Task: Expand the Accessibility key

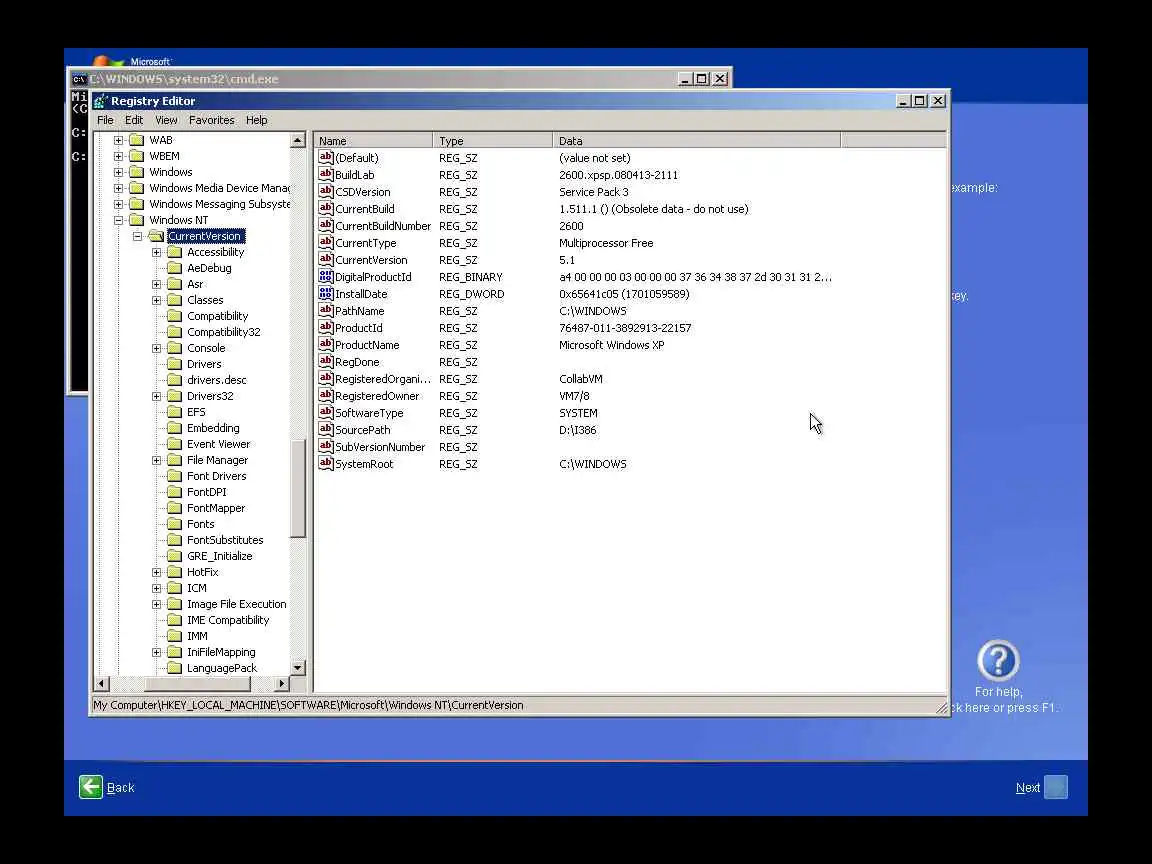Action: coord(156,252)
